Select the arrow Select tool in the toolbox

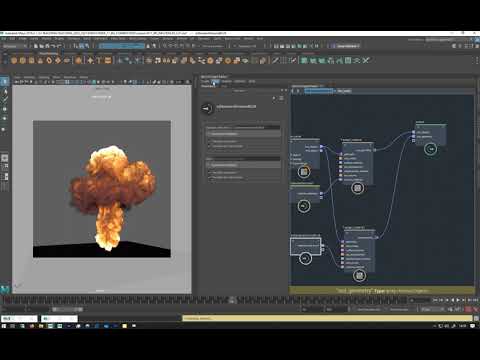(5, 81)
